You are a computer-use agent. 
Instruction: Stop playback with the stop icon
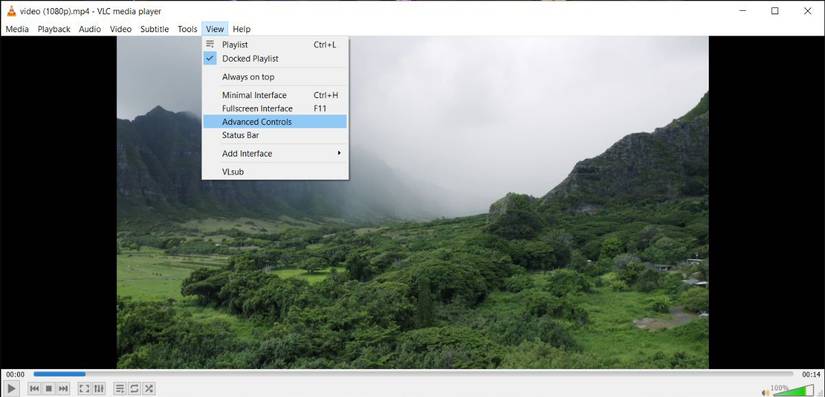coord(48,389)
